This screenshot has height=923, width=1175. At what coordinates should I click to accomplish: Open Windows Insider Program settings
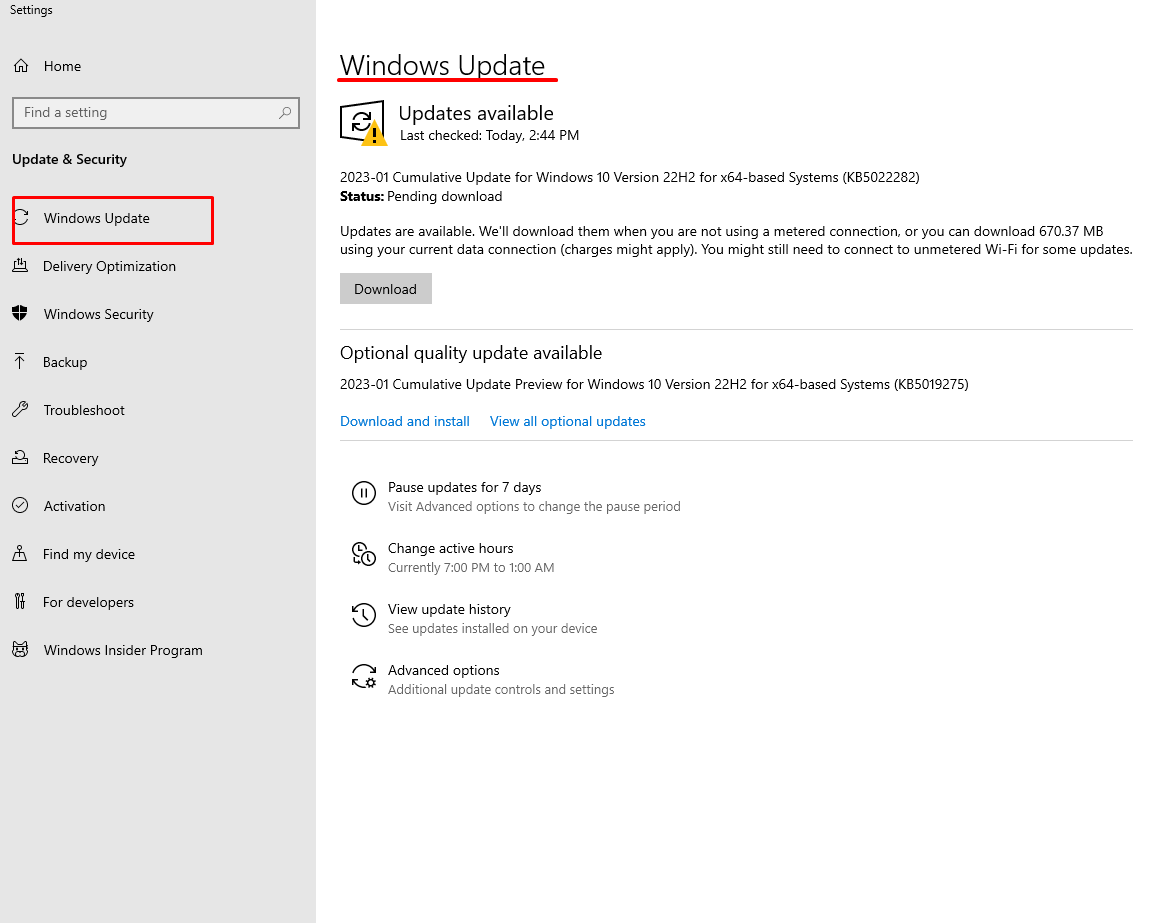[x=123, y=650]
